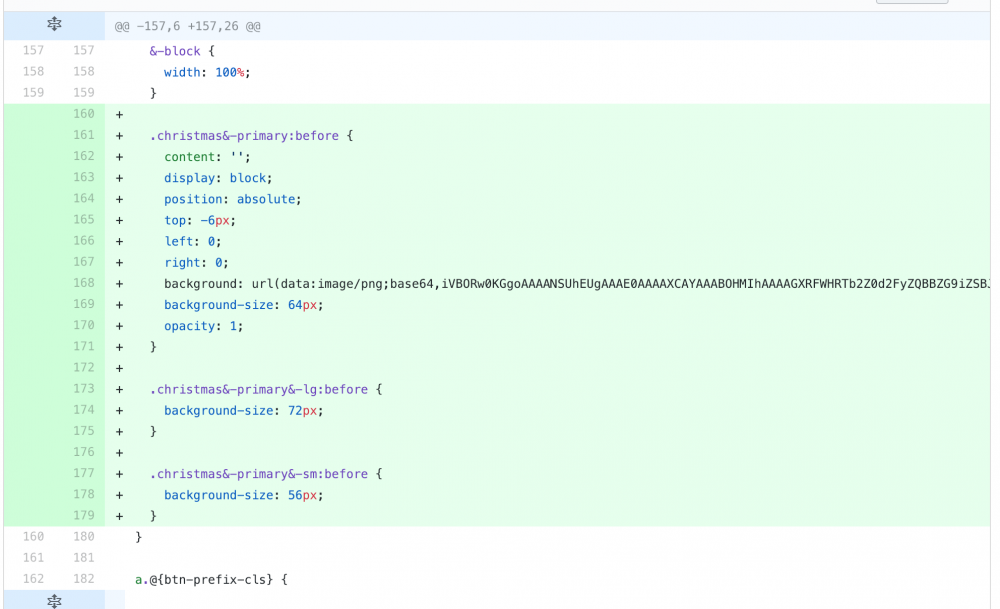Click added line number 173
The image size is (1000, 609).
click(83, 389)
